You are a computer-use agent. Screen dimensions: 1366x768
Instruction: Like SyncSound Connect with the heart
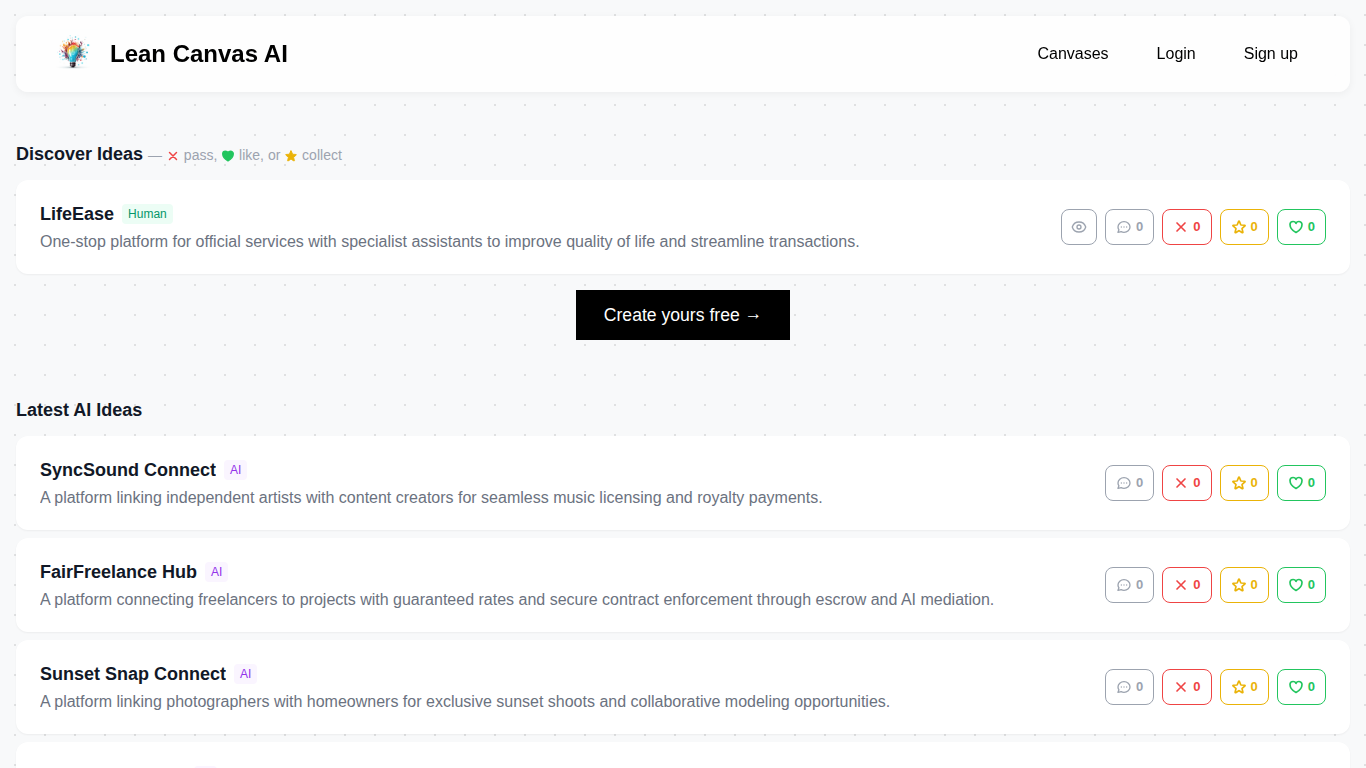(x=1301, y=483)
